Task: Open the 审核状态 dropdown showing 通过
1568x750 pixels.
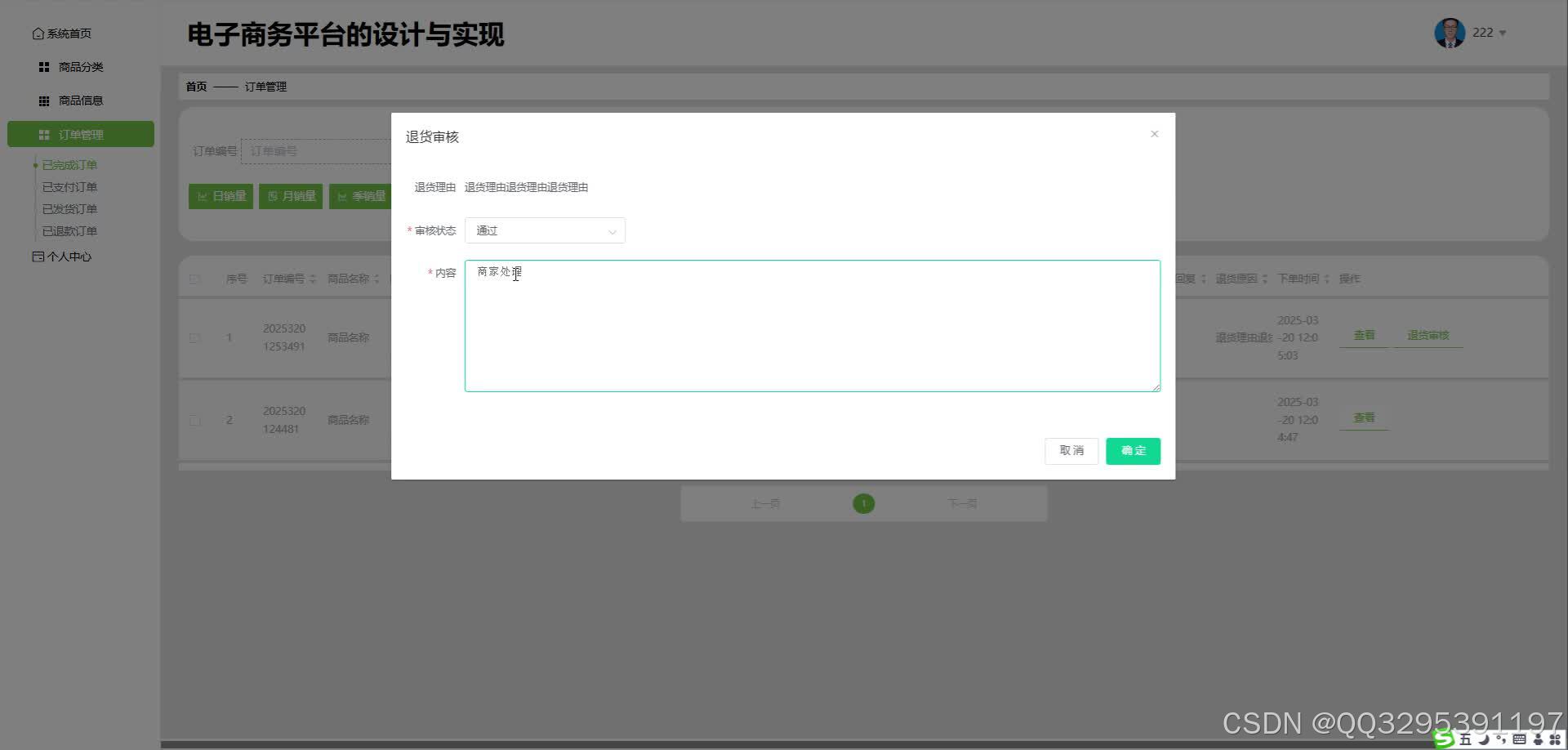Action: click(x=544, y=230)
